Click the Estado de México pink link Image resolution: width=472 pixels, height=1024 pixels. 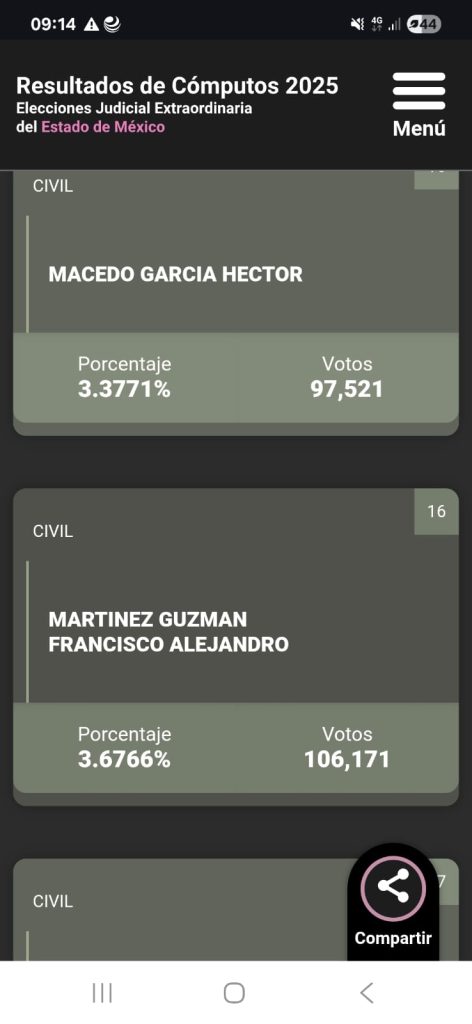[x=103, y=127]
